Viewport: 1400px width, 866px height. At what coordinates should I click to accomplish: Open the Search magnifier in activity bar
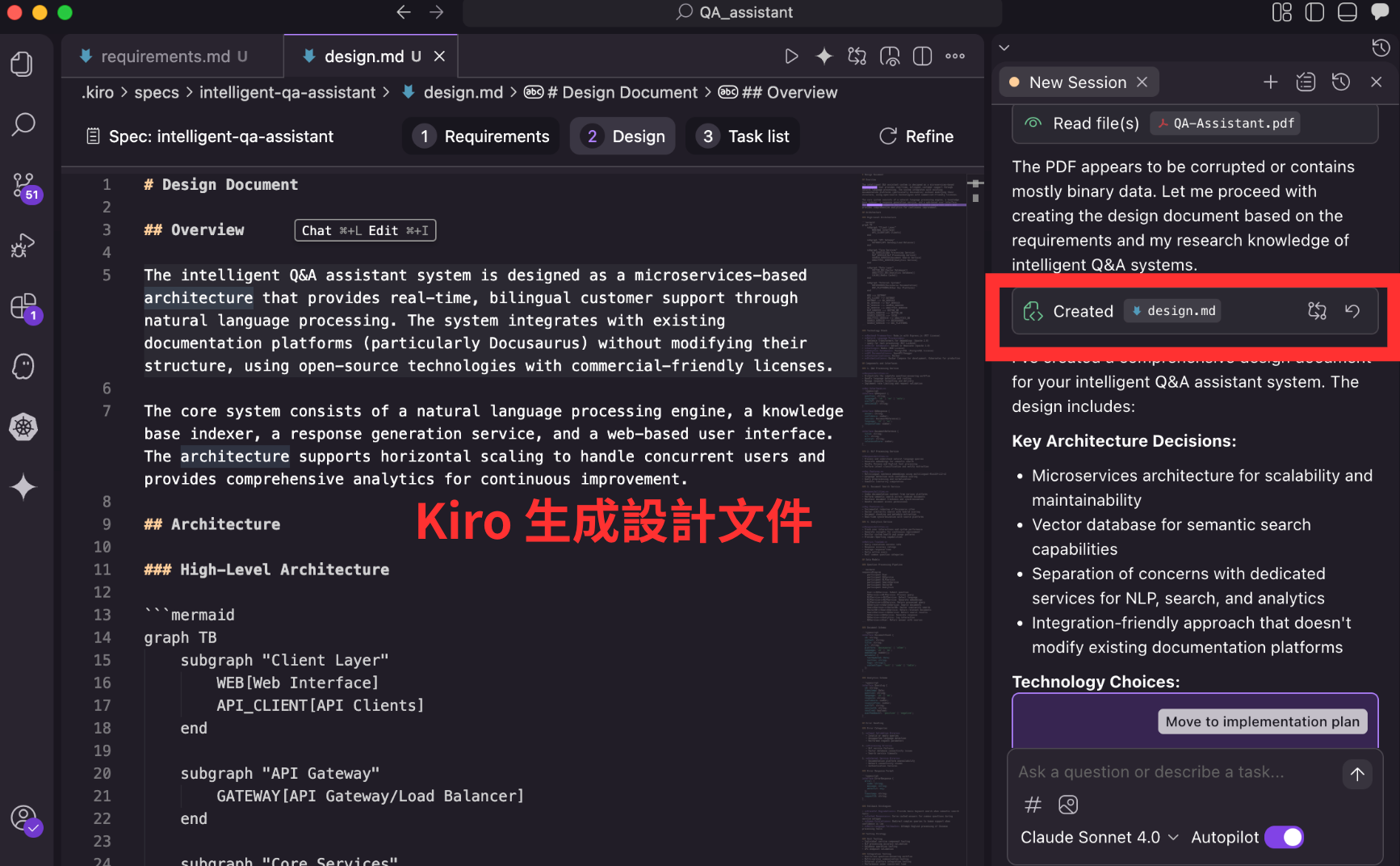pyautogui.click(x=23, y=124)
